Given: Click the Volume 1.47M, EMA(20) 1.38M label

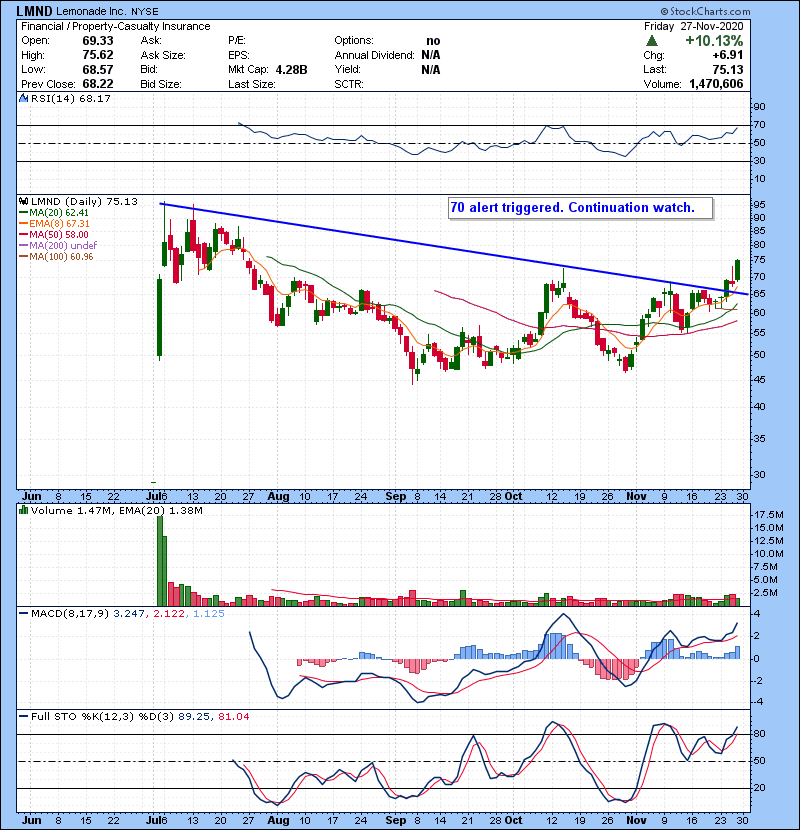Looking at the screenshot, I should (116, 511).
